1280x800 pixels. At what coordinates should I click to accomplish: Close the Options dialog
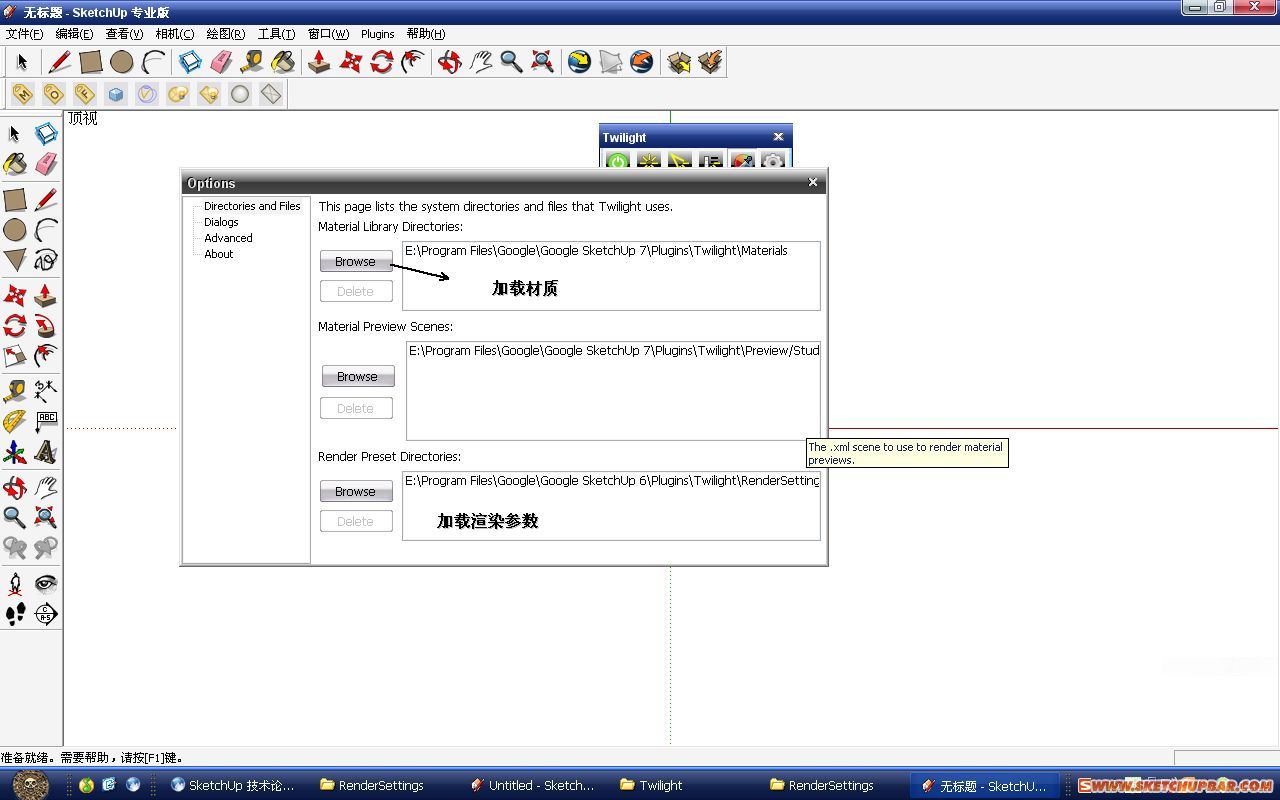(813, 182)
